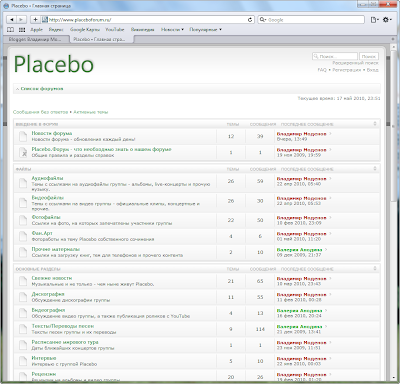The image size is (400, 384).
Task: Click the forum icon beside Видеография
Action: click(23, 313)
